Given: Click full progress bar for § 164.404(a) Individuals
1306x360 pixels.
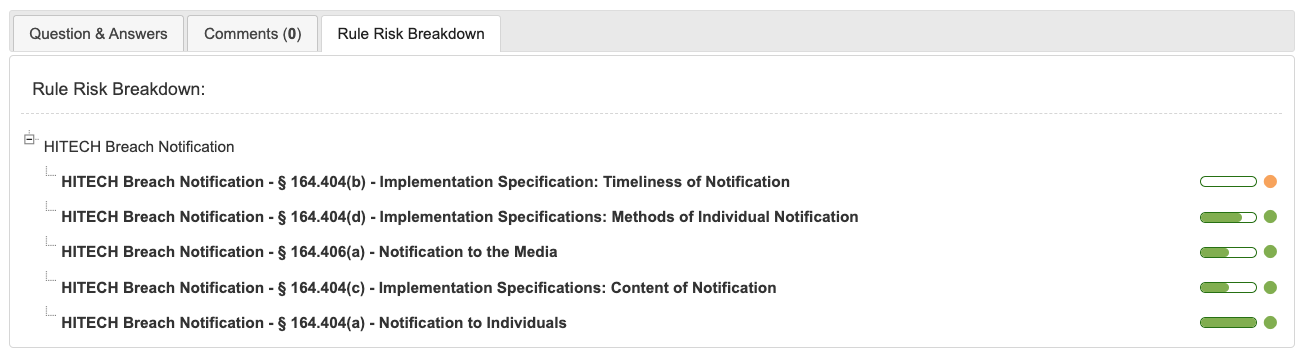Looking at the screenshot, I should click(x=1228, y=323).
